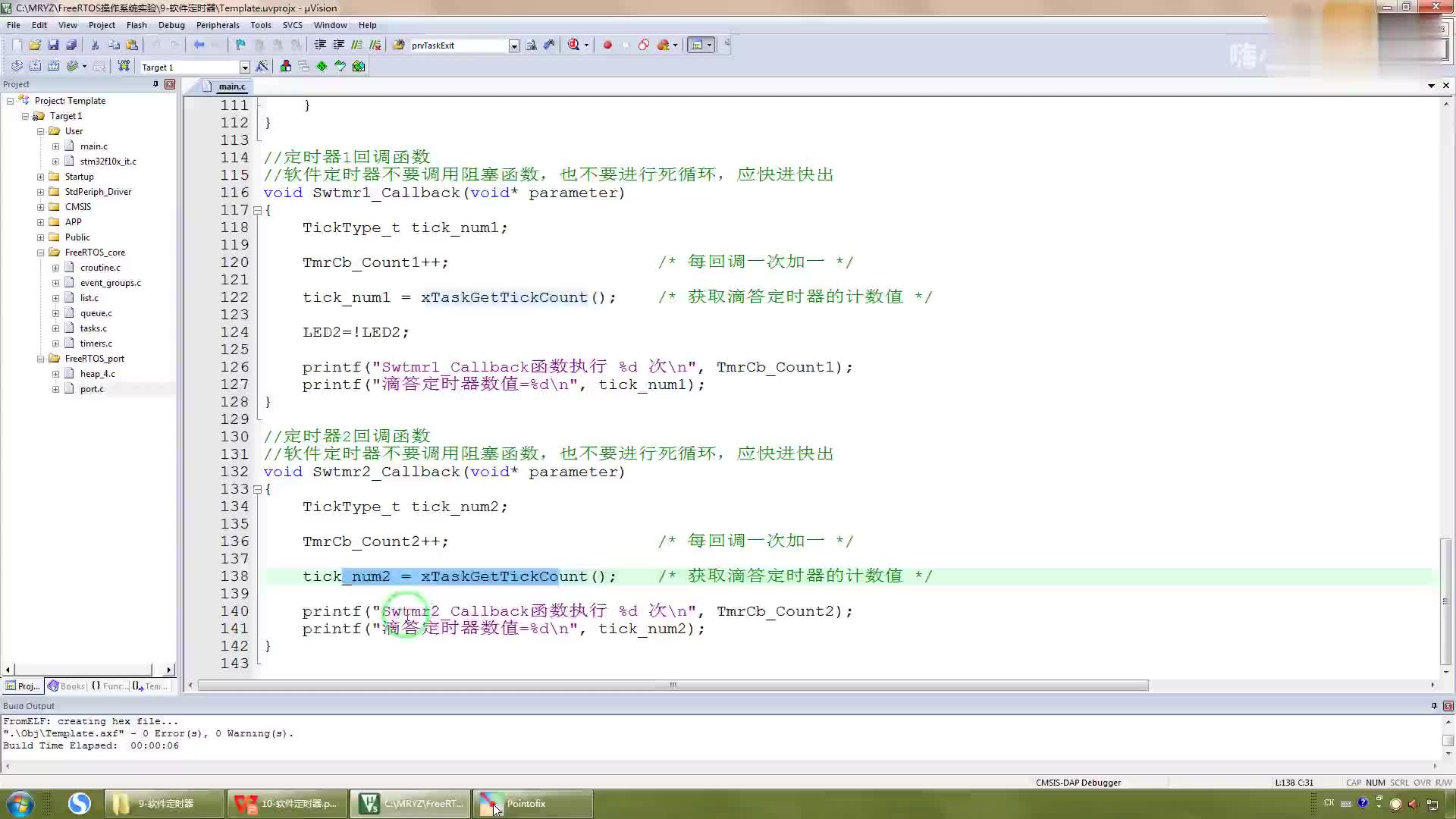Click the Open file toolbar icon
The image size is (1456, 819).
tap(35, 45)
